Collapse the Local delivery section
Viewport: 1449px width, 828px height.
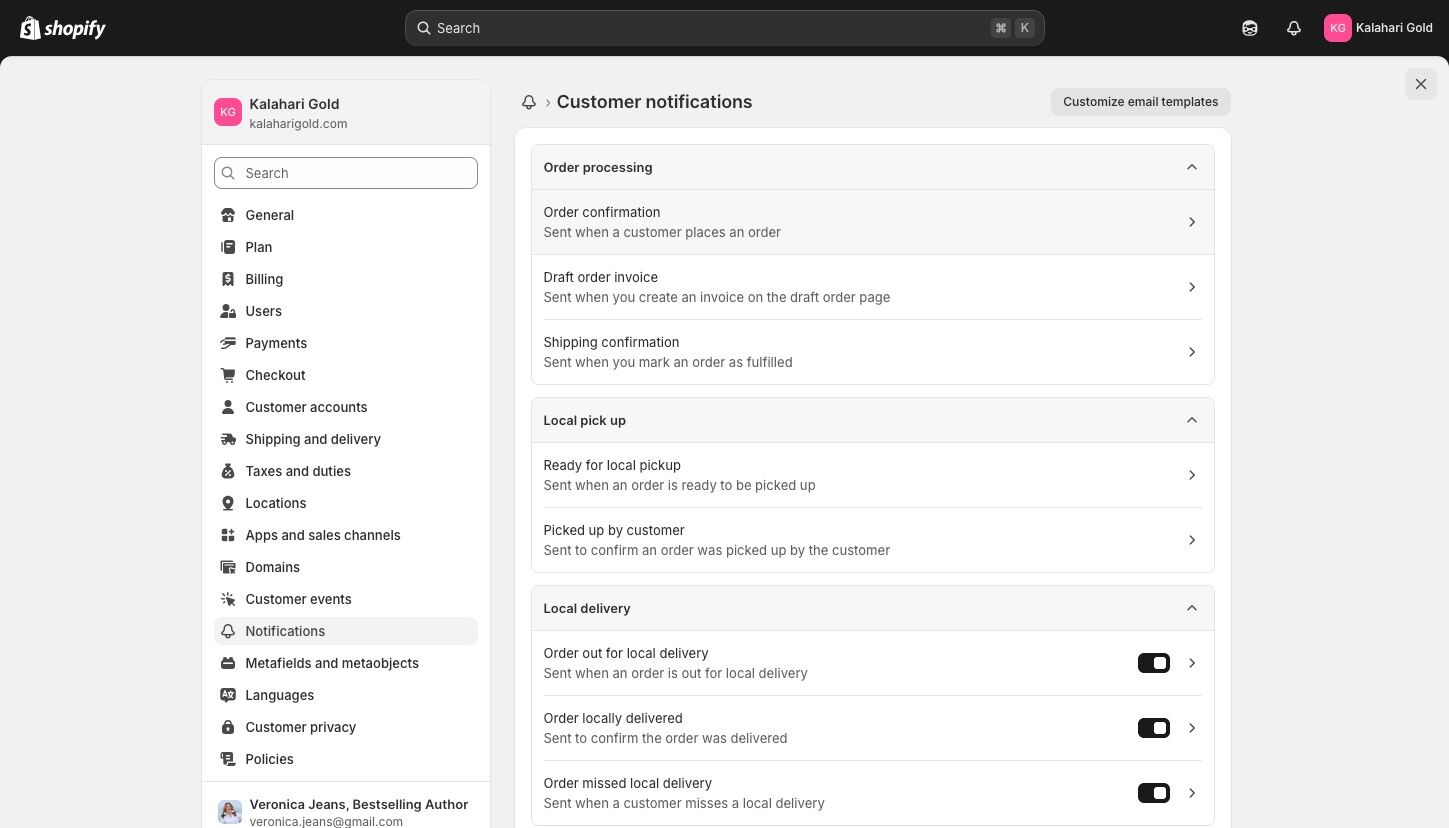coord(1191,608)
